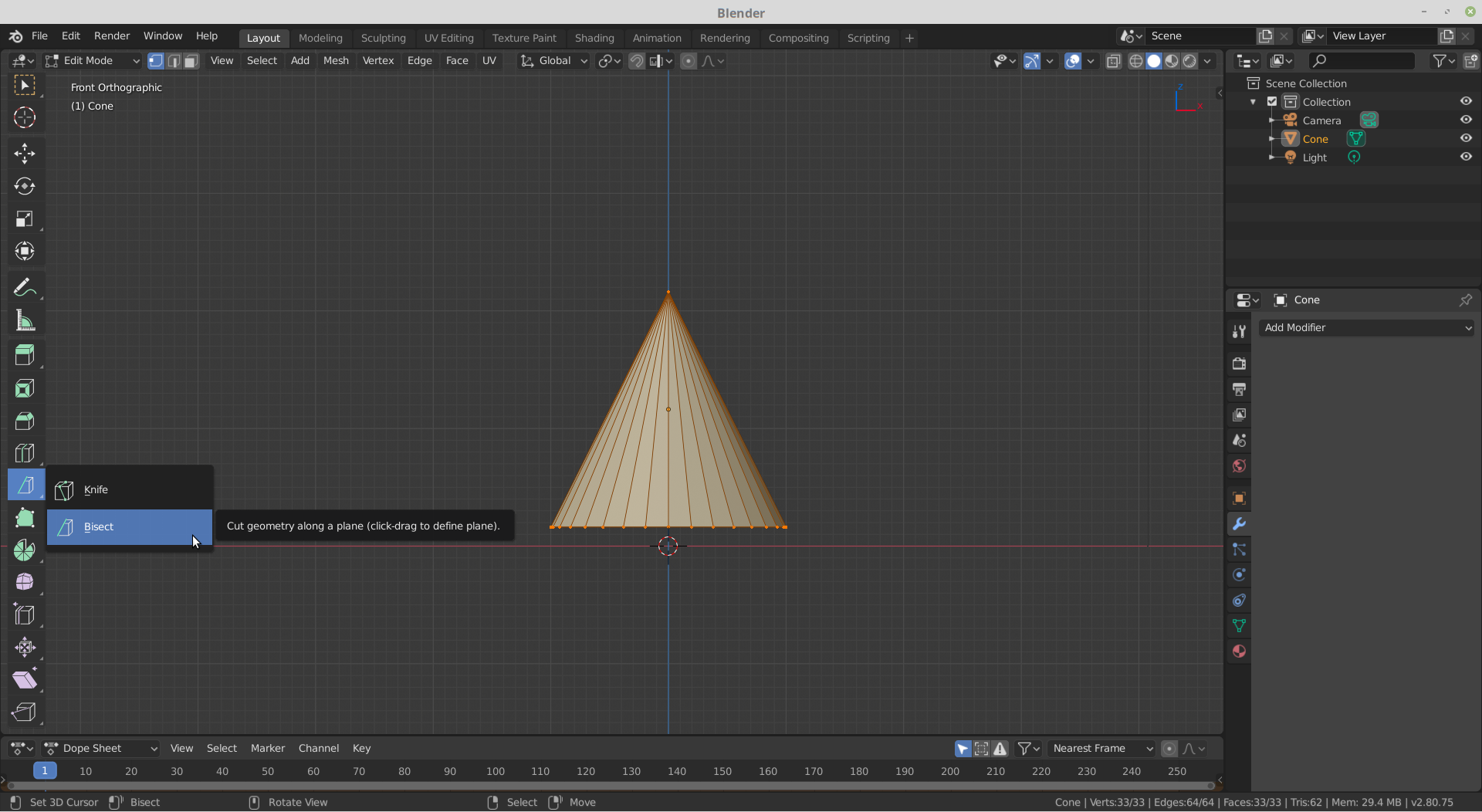Activate the Scale tool
Screen dimensions: 1482x812
25,219
